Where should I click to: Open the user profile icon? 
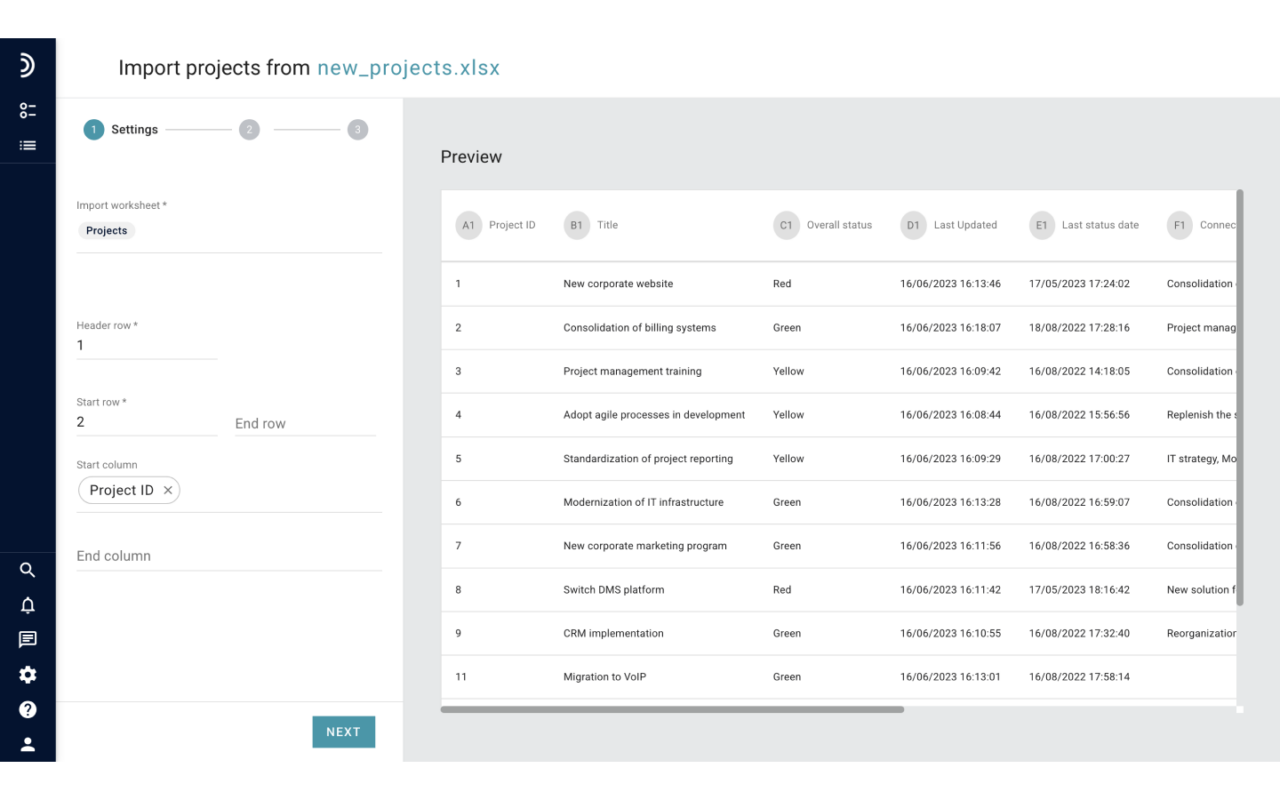pos(28,744)
